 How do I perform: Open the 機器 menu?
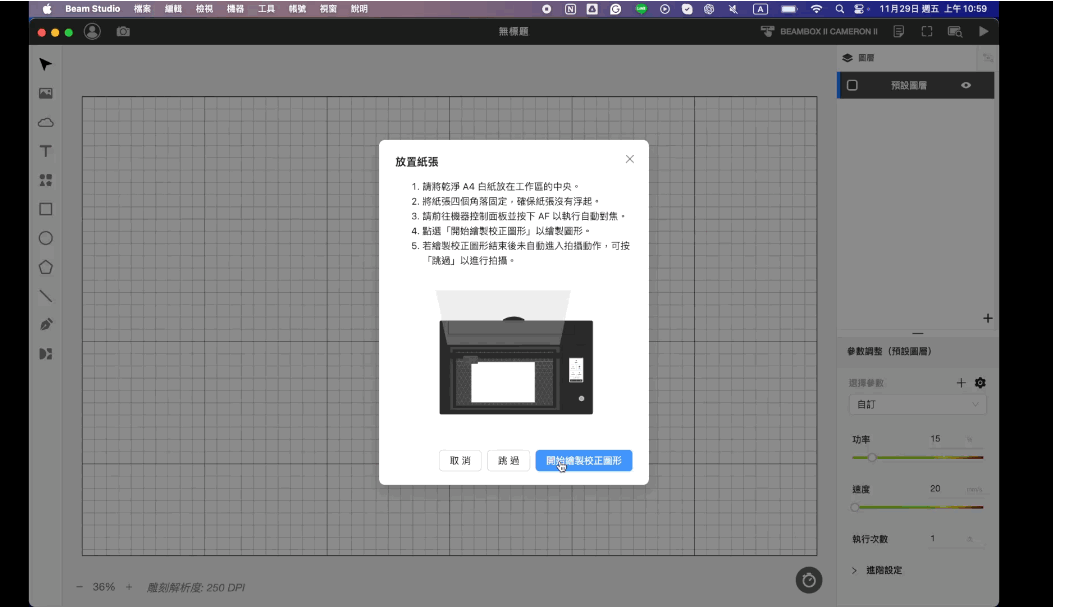pos(235,9)
